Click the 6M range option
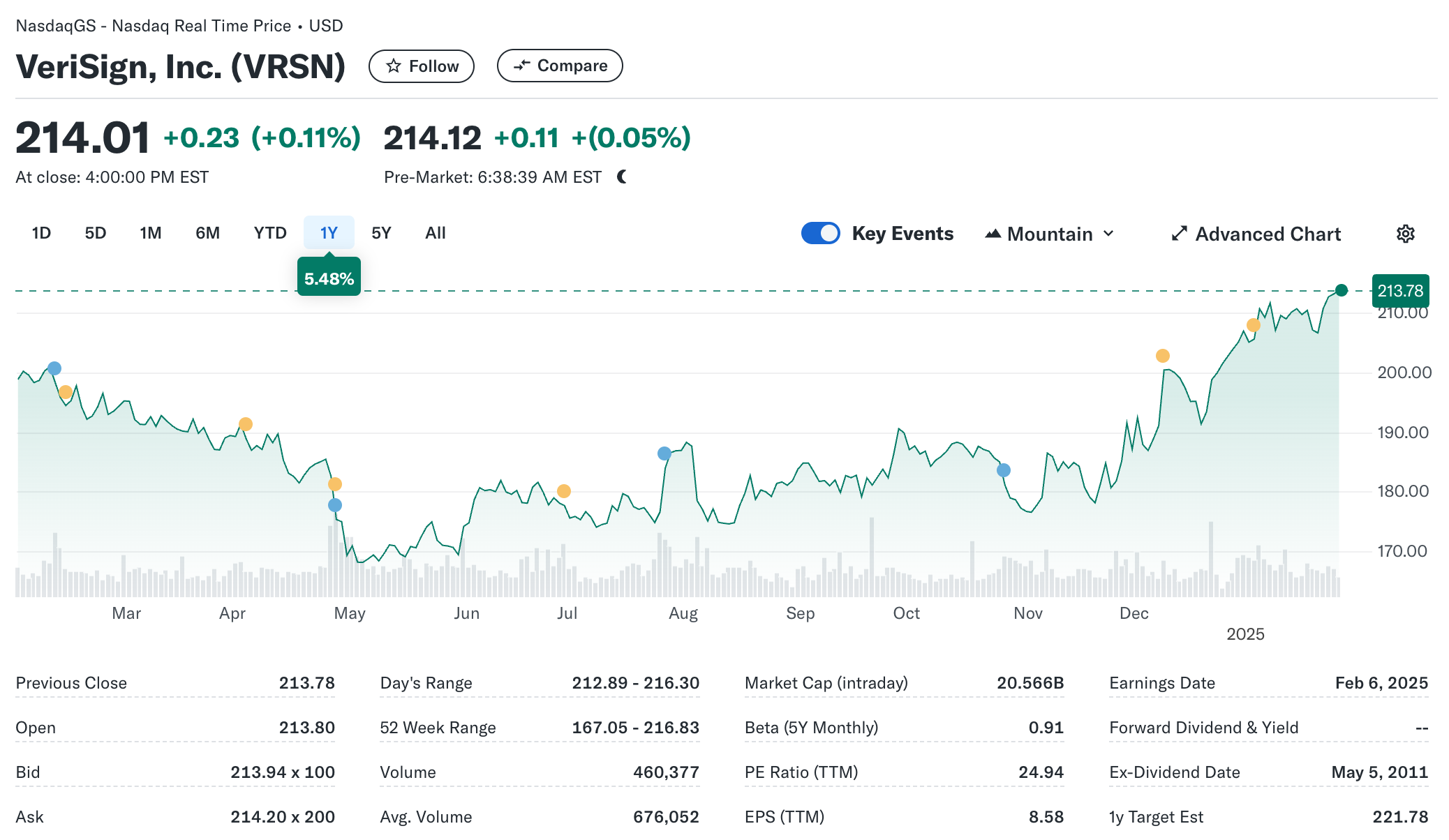 [x=207, y=233]
